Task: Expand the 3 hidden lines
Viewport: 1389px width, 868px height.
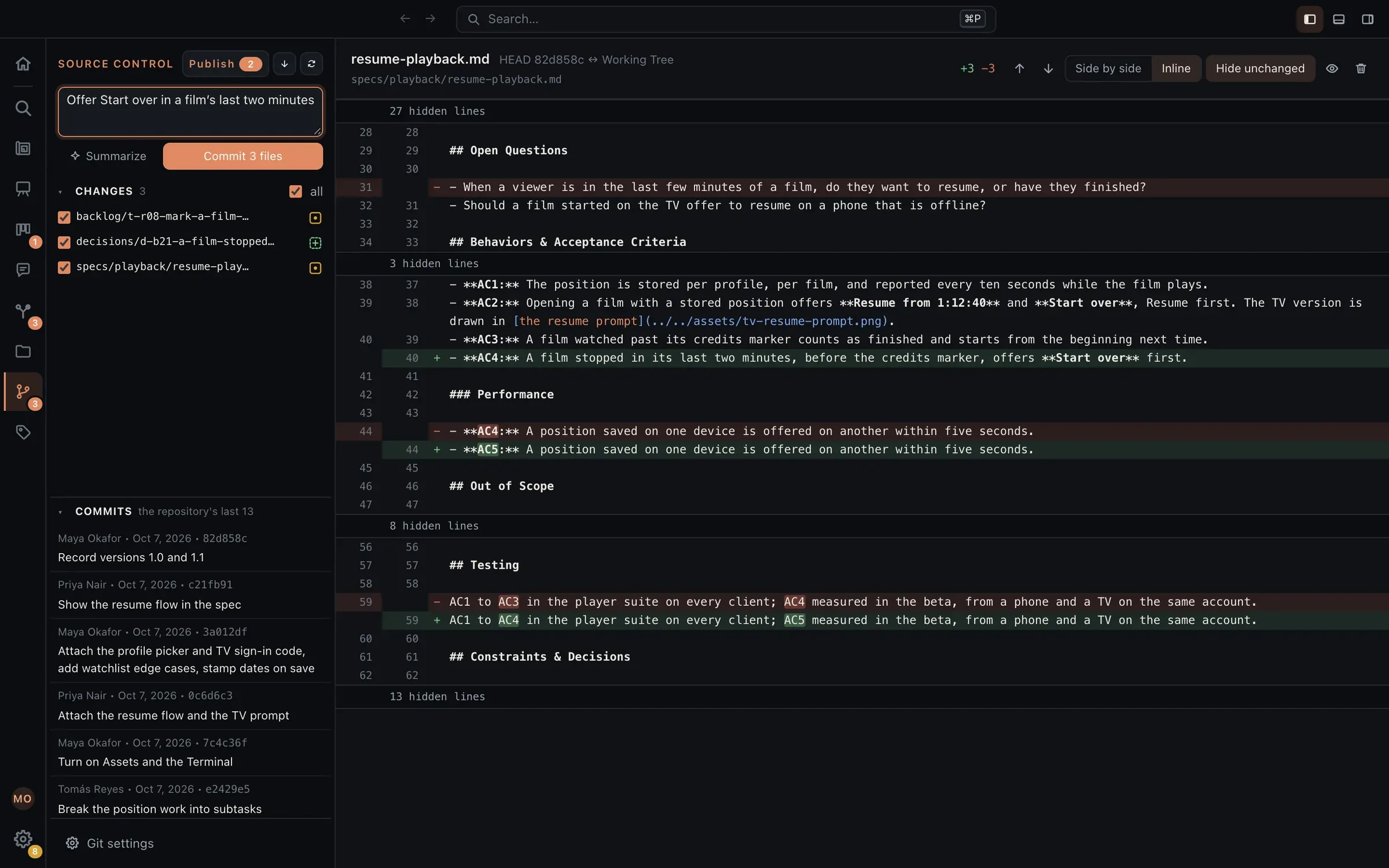Action: pyautogui.click(x=862, y=263)
